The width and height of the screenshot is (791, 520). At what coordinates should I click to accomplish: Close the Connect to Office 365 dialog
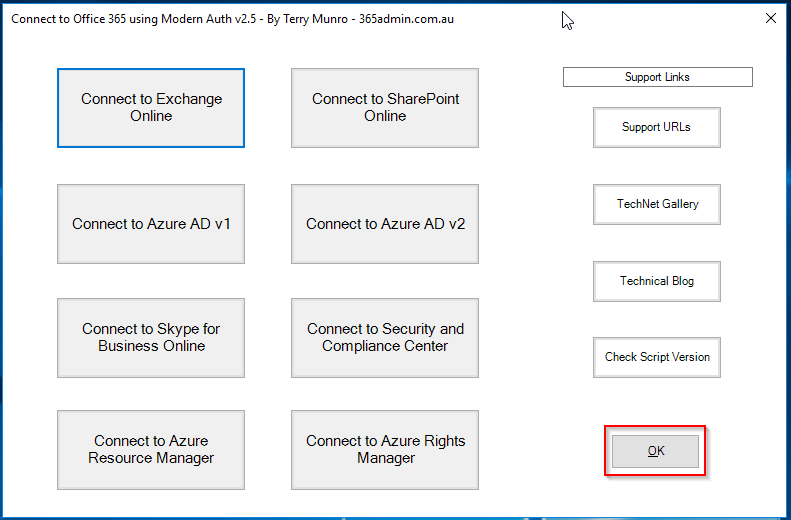click(x=770, y=18)
